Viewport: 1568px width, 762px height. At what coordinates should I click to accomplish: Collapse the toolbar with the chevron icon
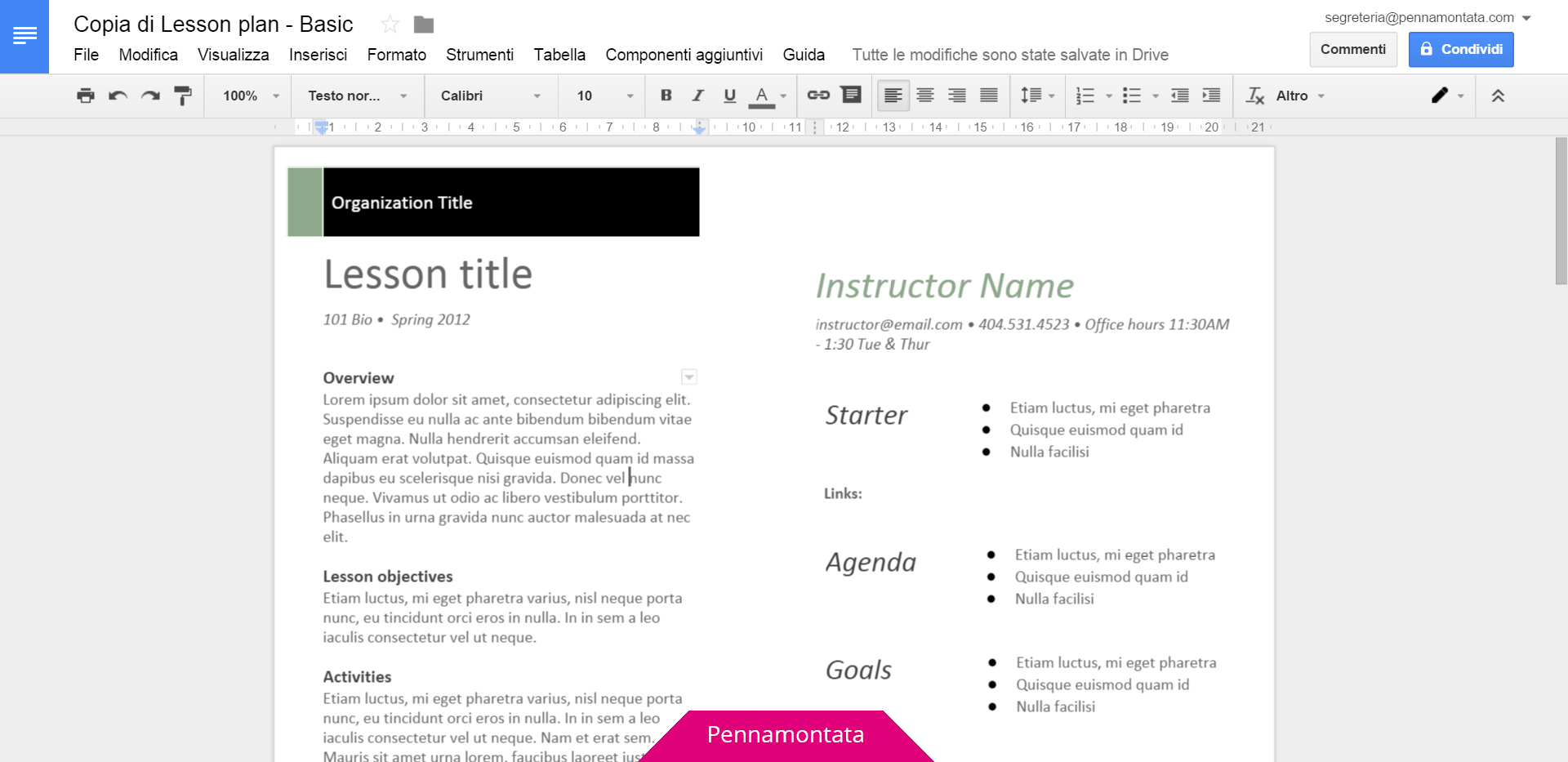coord(1499,96)
